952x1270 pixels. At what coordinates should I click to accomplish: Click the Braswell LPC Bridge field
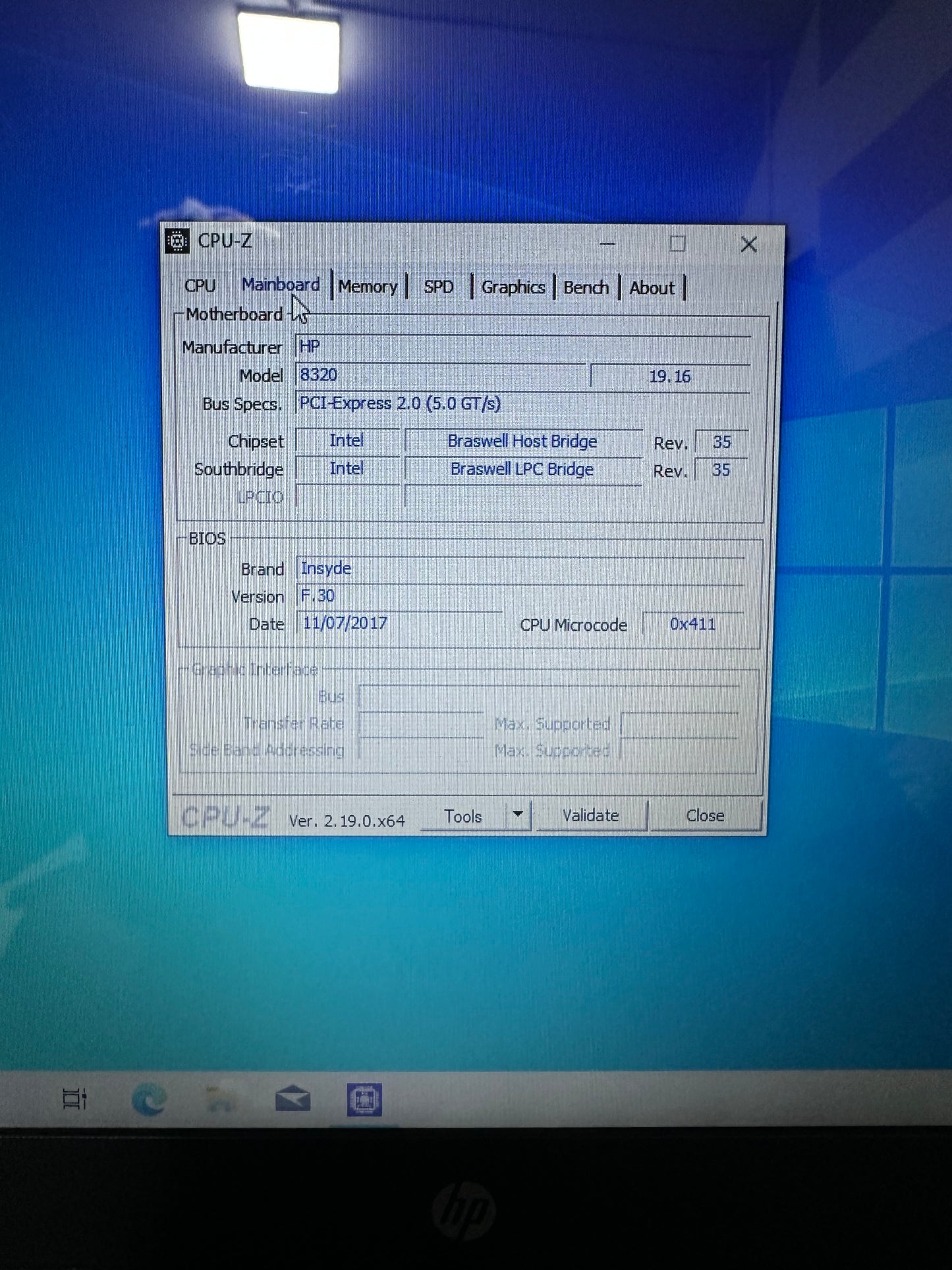pyautogui.click(x=523, y=469)
